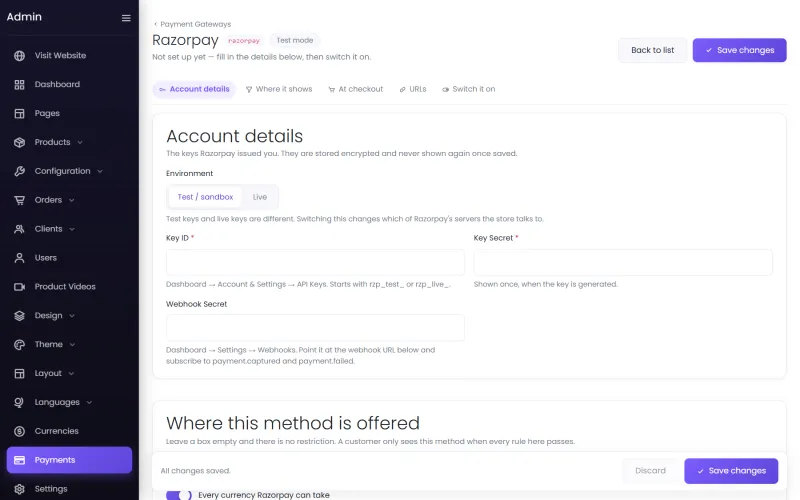Click the link icon in URLs tab

[x=403, y=90]
